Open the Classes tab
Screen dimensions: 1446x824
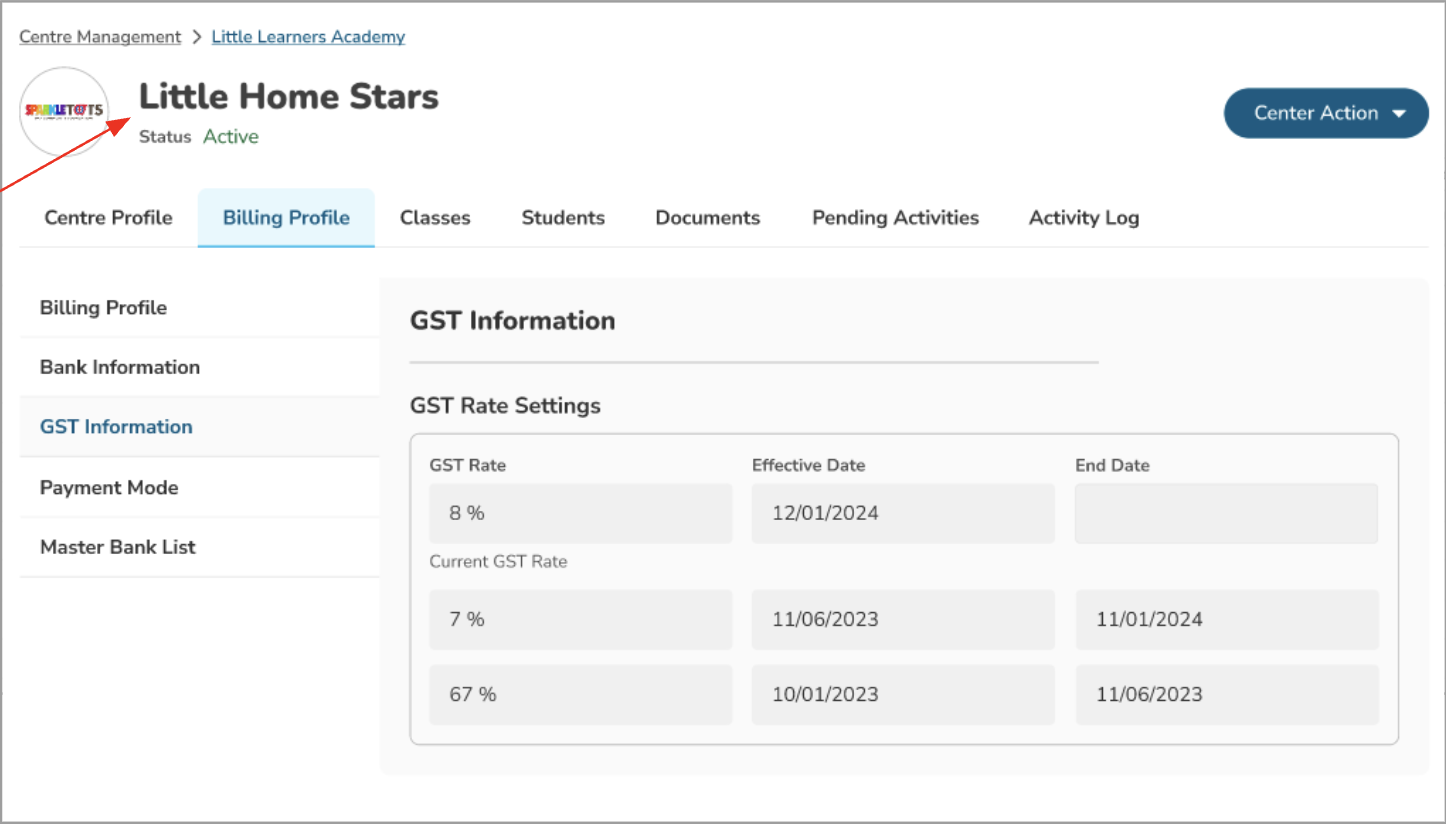[x=435, y=217]
